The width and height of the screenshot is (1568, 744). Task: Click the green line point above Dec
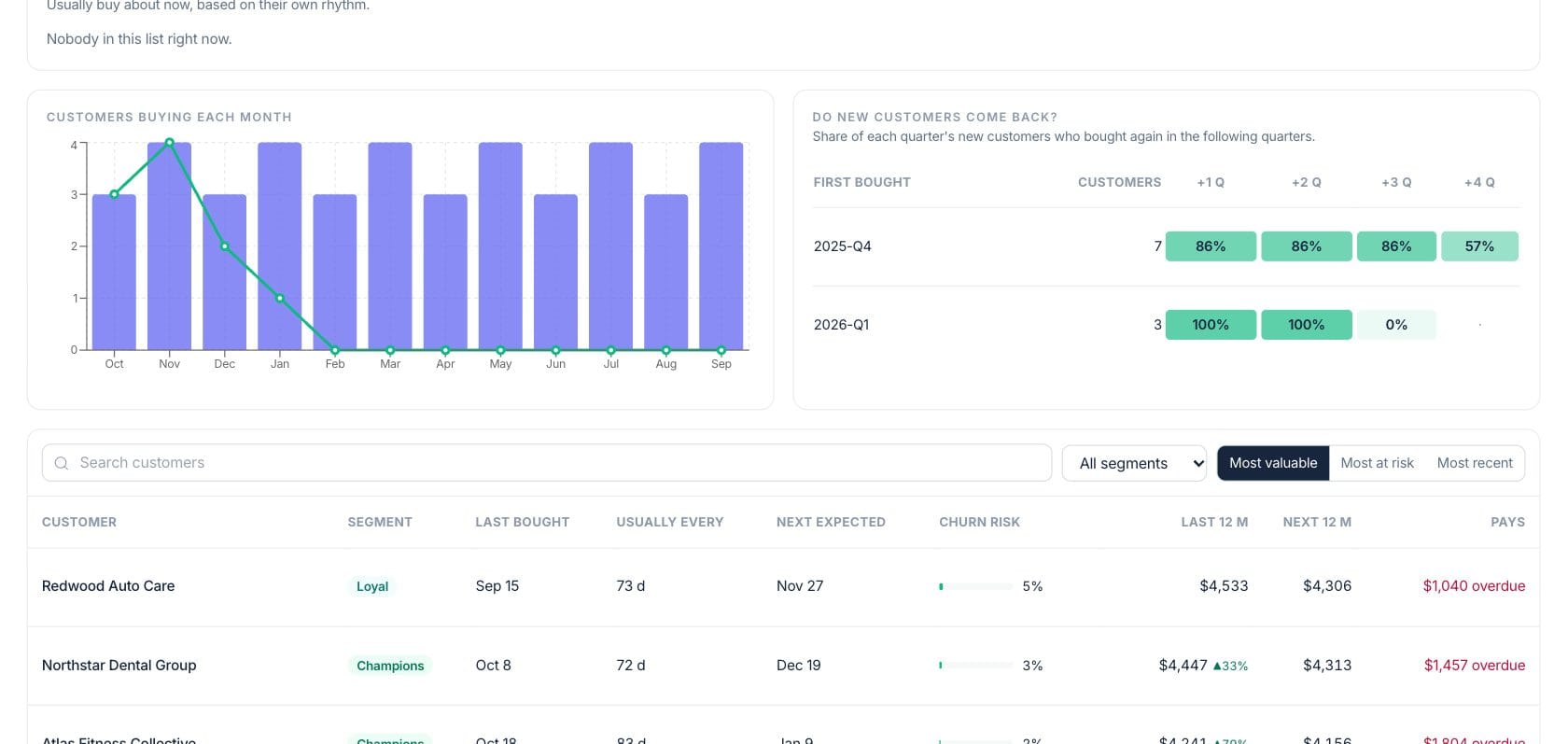pyautogui.click(x=225, y=246)
